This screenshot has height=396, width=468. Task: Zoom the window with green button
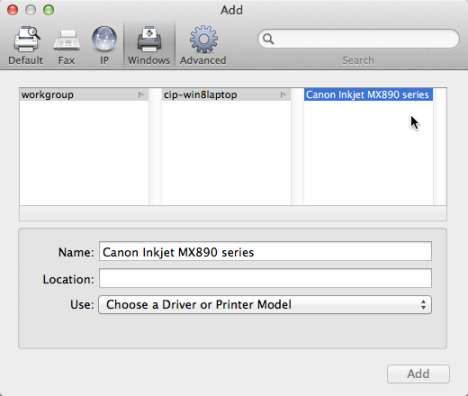49,10
